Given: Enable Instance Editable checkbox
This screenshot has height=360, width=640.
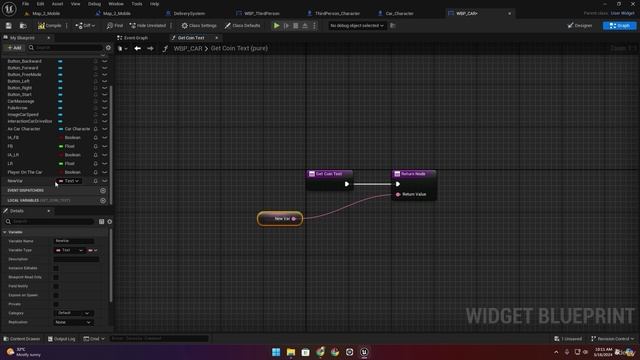Looking at the screenshot, I should [x=56, y=268].
